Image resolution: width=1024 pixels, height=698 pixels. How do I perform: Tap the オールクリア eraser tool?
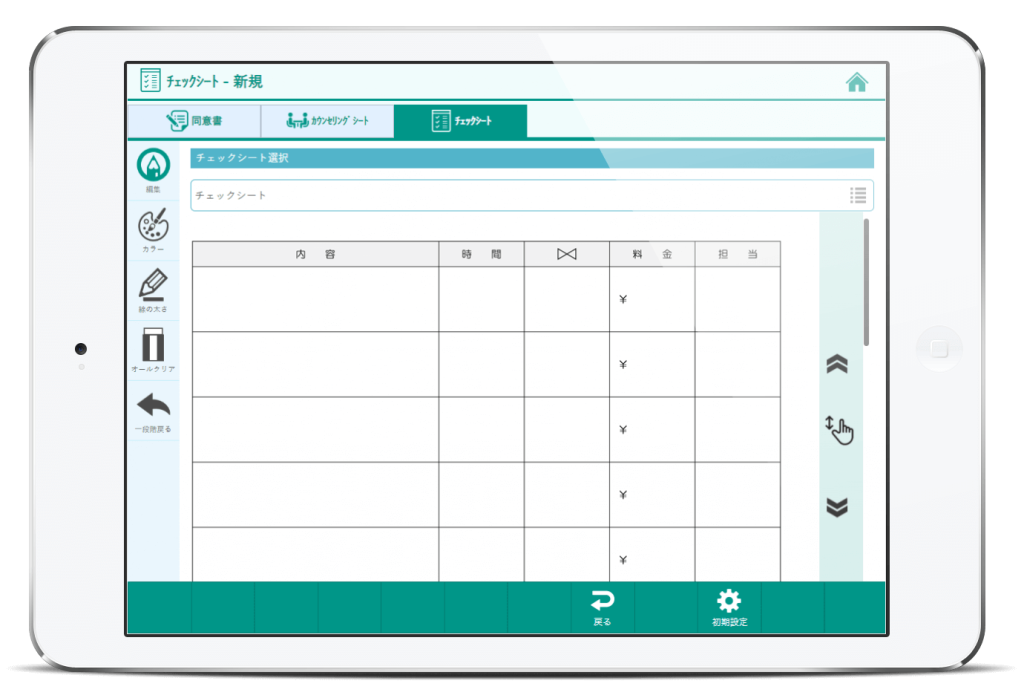[x=153, y=350]
